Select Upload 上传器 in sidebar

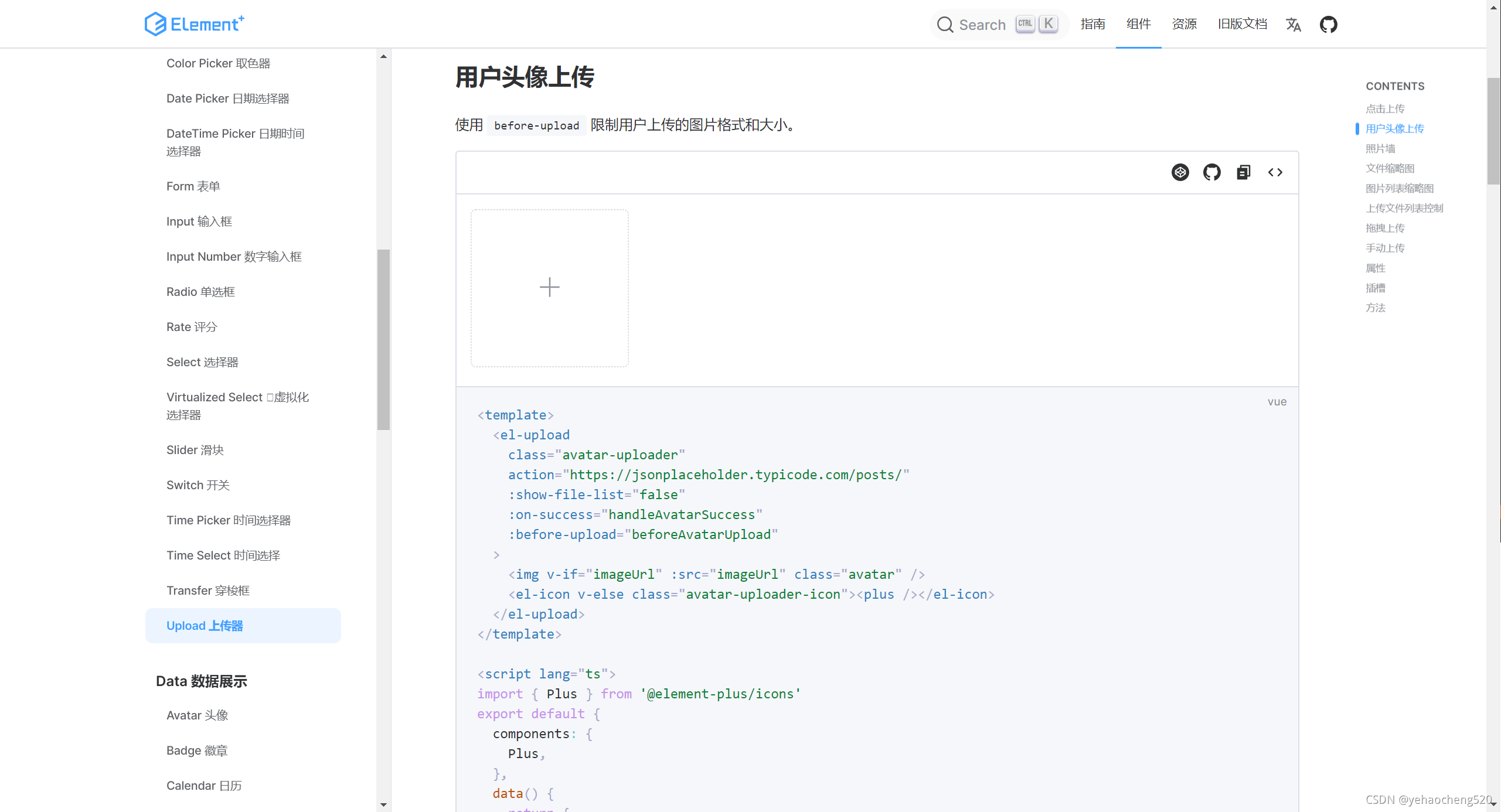(204, 625)
